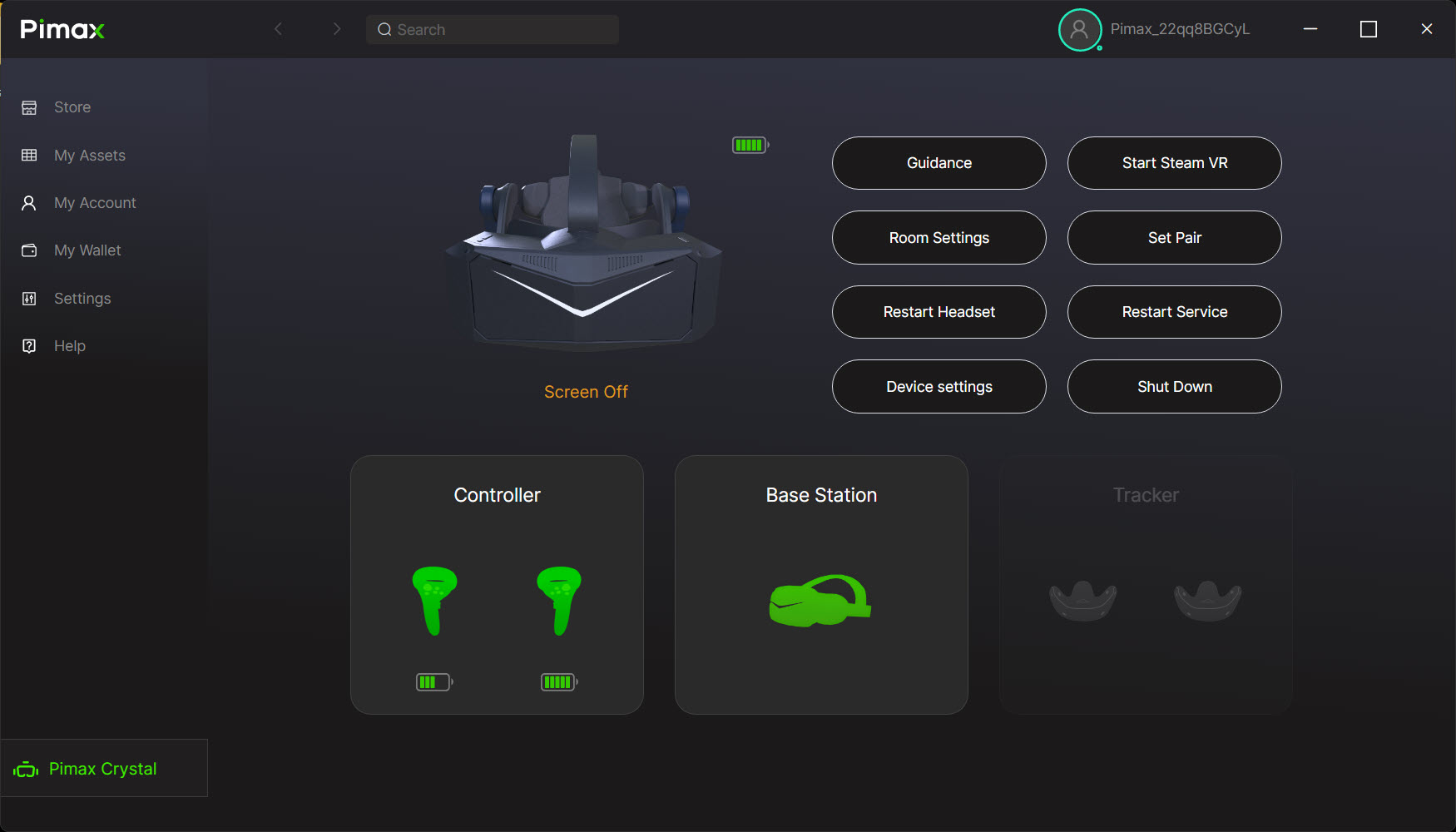Click the back navigation chevron
This screenshot has height=832, width=1456.
coord(278,28)
